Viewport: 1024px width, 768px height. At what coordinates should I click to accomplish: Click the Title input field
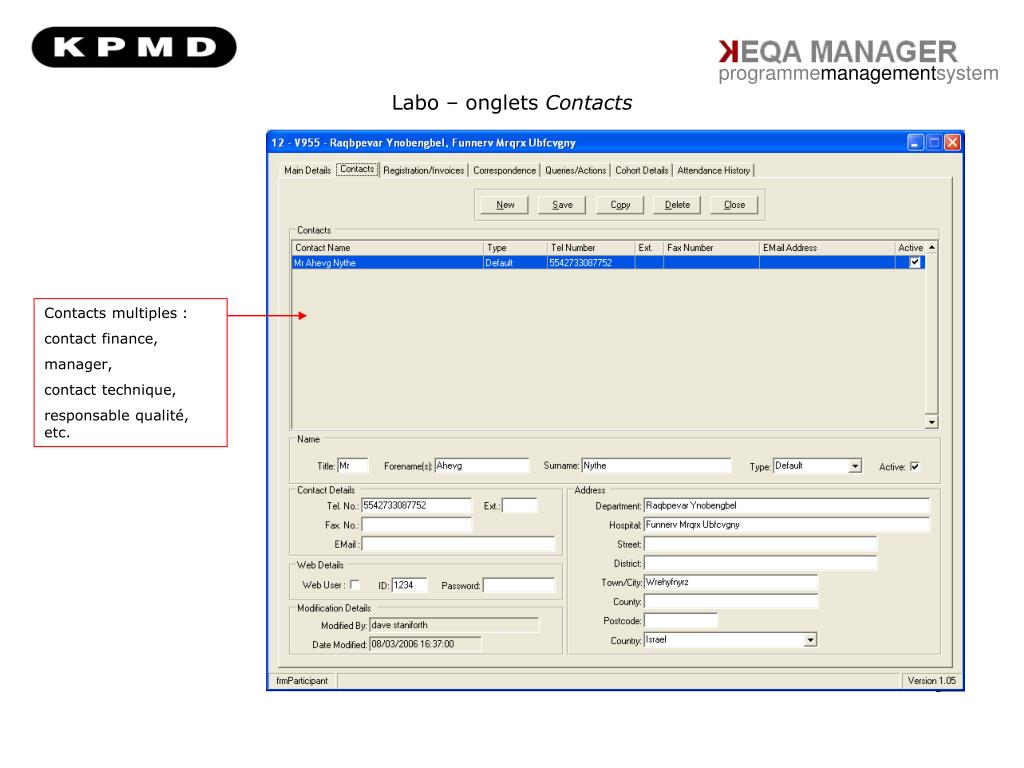point(353,466)
